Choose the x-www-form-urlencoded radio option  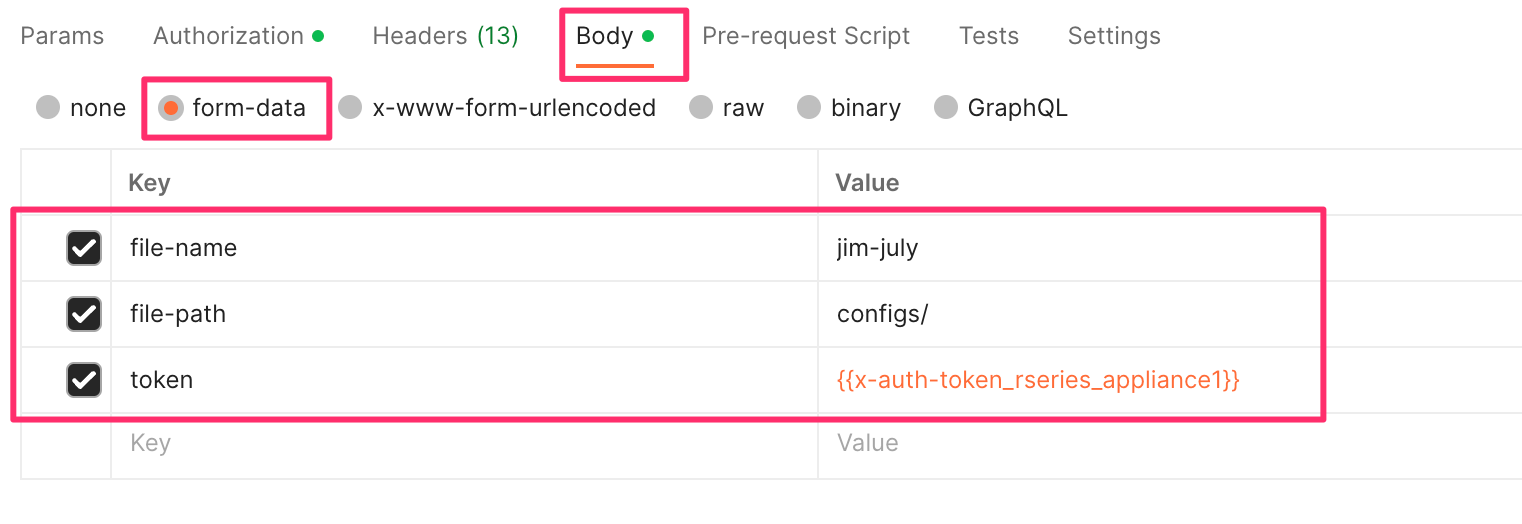(350, 108)
